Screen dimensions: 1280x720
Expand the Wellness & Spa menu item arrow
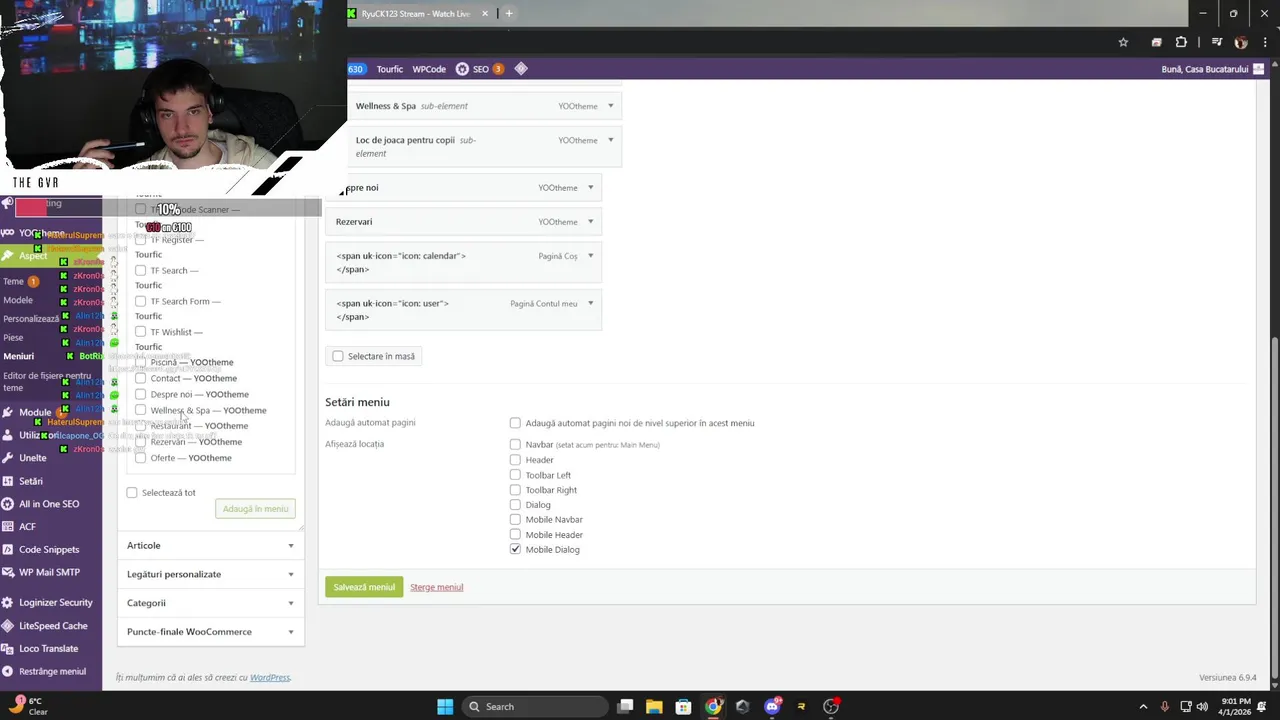click(610, 106)
